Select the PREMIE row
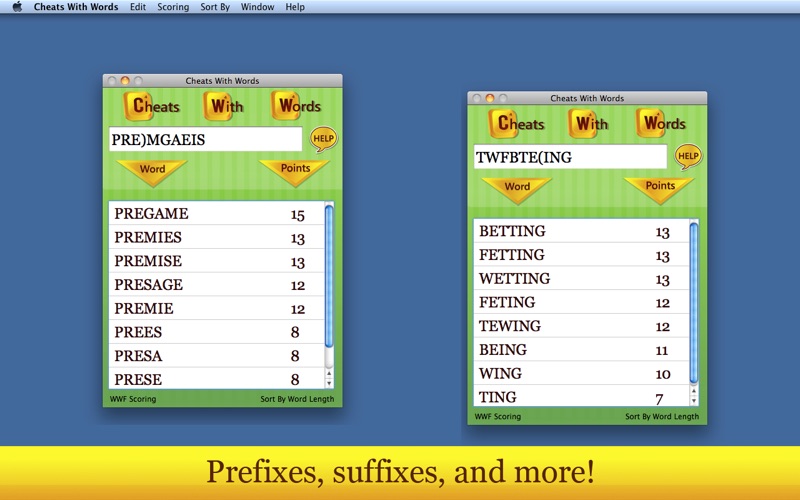 tap(216, 308)
